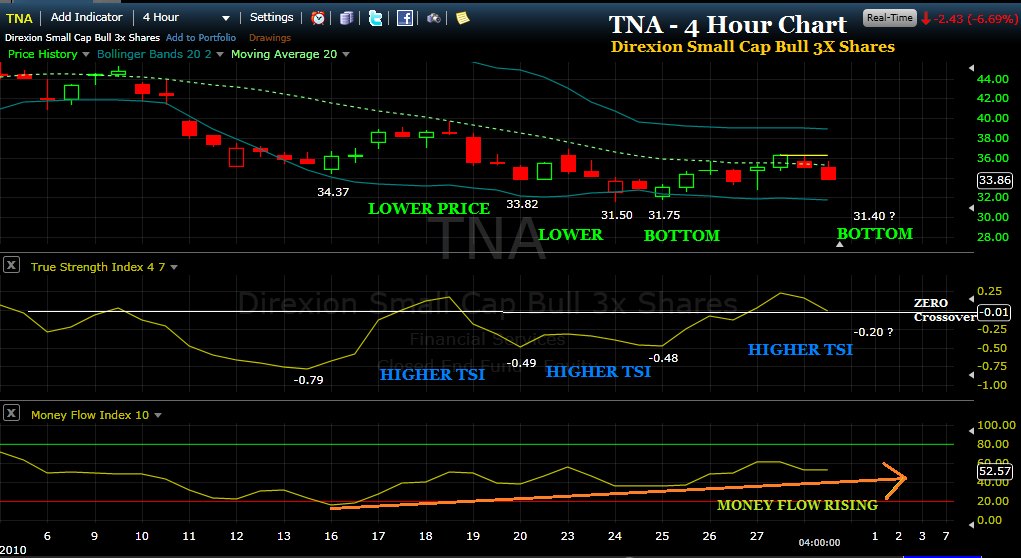Click Add to Portfolio link
This screenshot has width=1021, height=558.
tap(201, 38)
